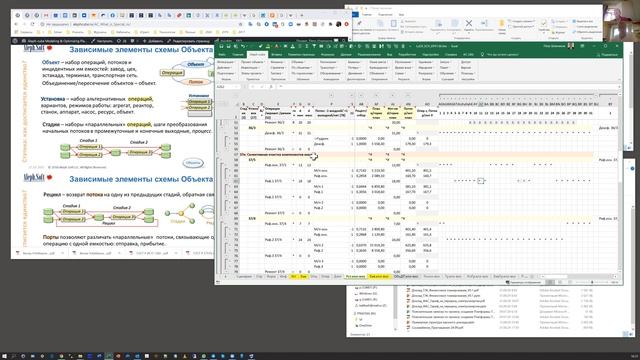Click red X Delete icon in Explorer ribbon
The height and width of the screenshot is (360, 640).
click(x=469, y=23)
